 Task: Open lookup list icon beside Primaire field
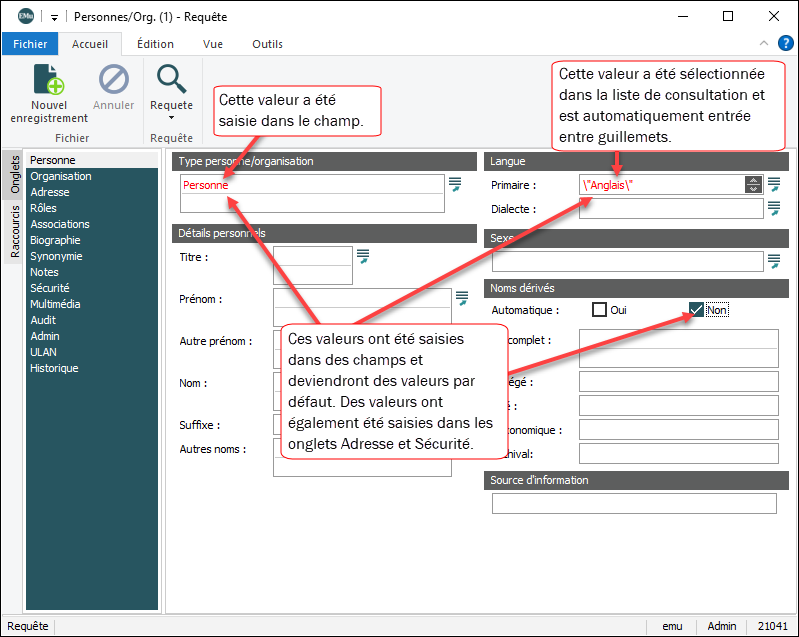(774, 184)
